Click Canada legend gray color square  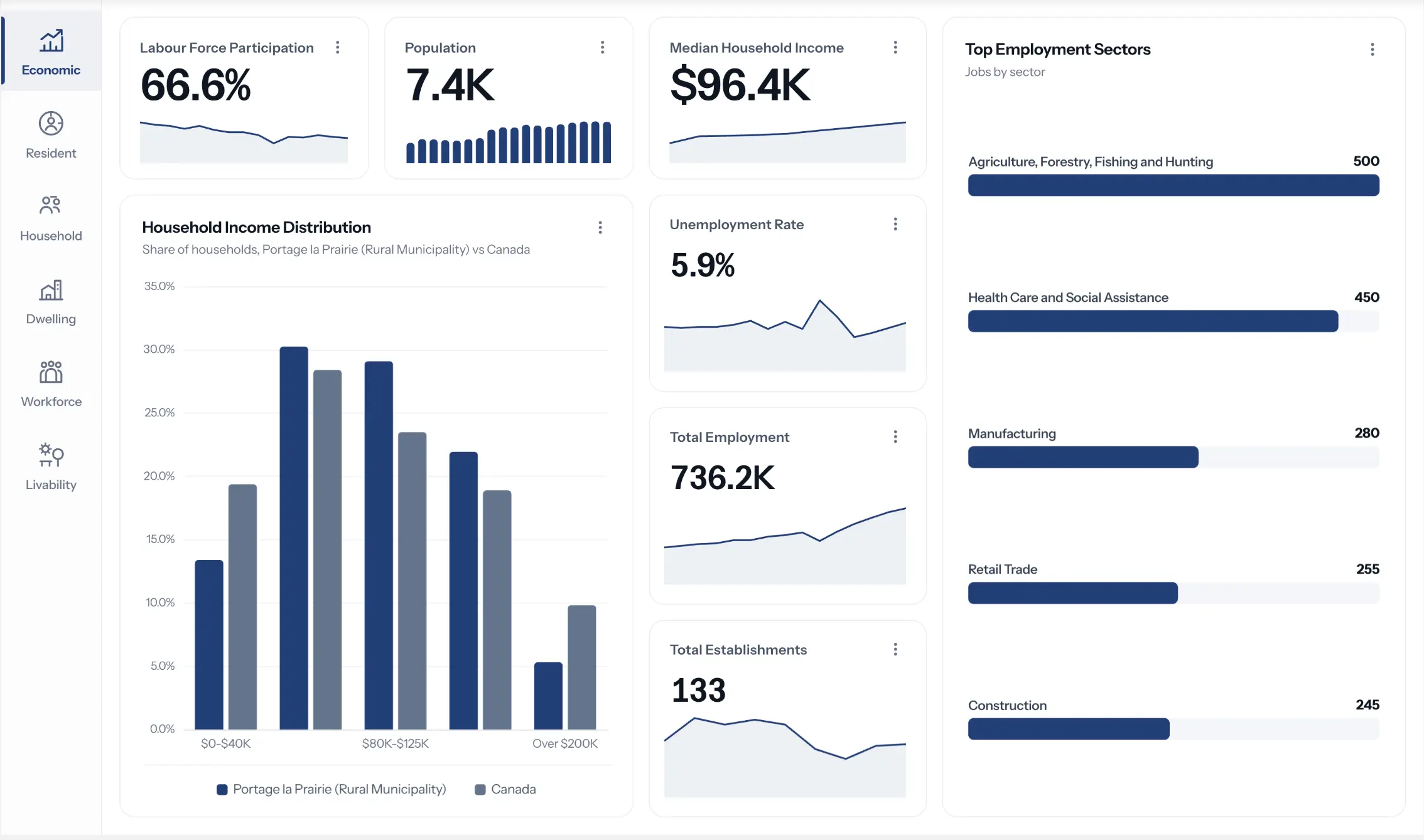pos(480,790)
